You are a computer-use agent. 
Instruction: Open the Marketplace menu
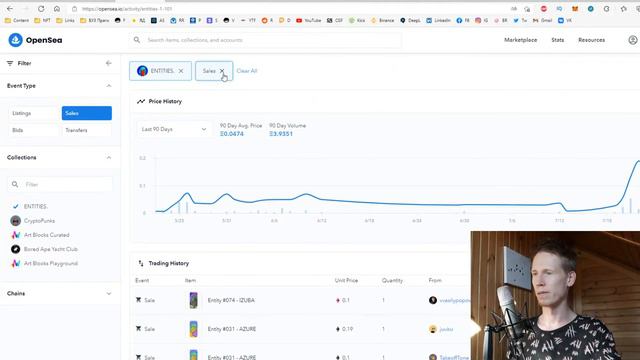pyautogui.click(x=520, y=40)
